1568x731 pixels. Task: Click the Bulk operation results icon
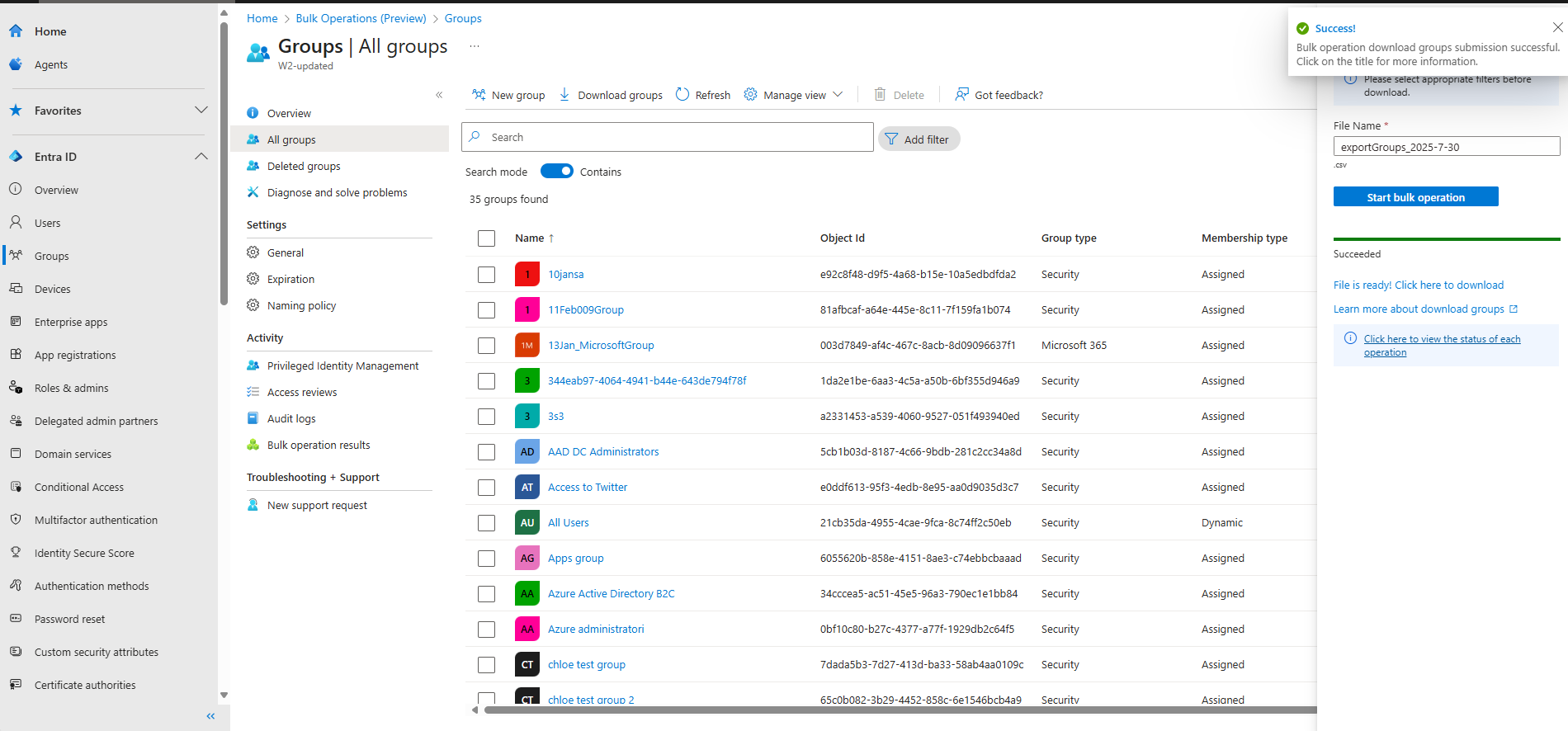pyautogui.click(x=253, y=445)
